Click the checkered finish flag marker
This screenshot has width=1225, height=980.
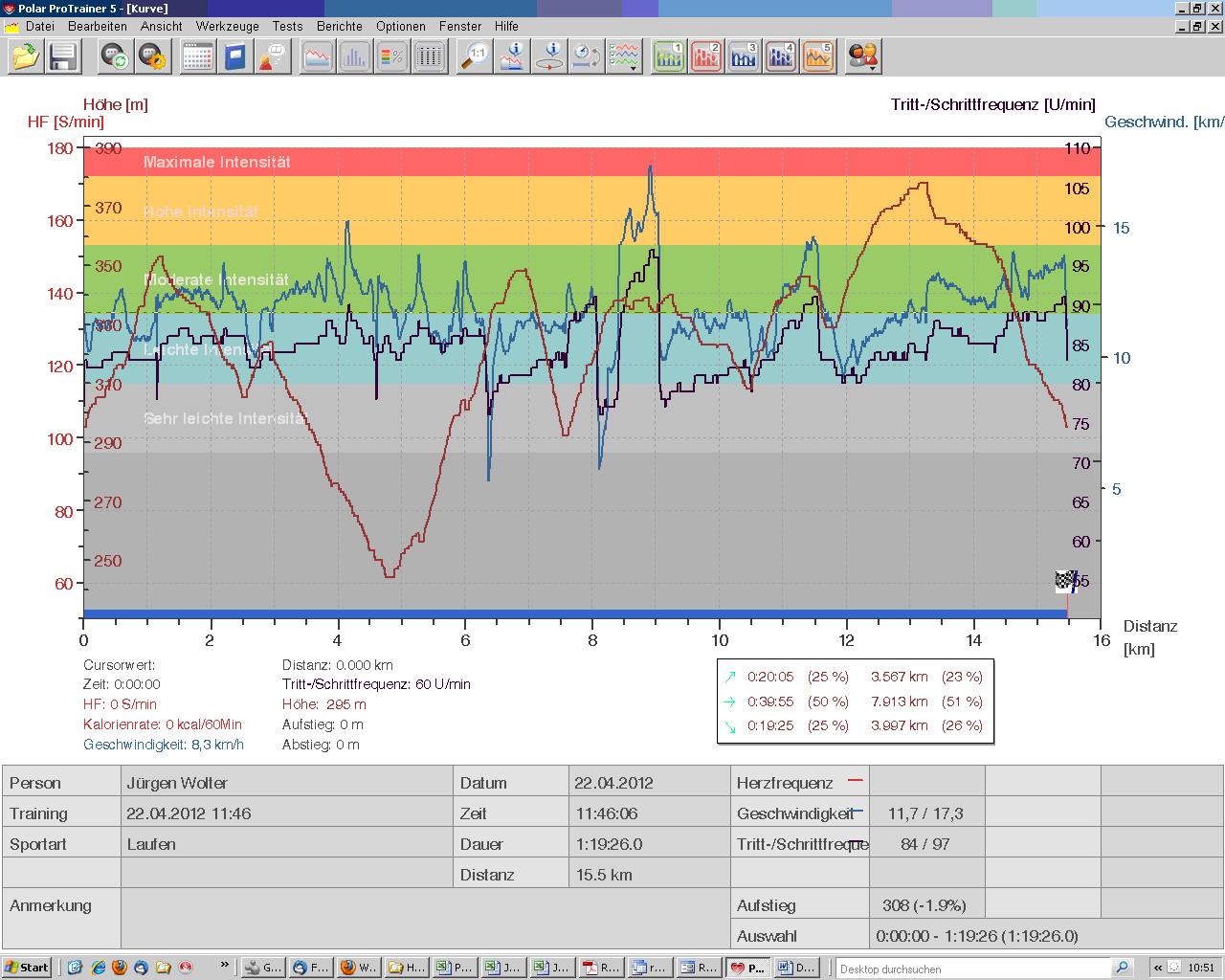pyautogui.click(x=1065, y=581)
